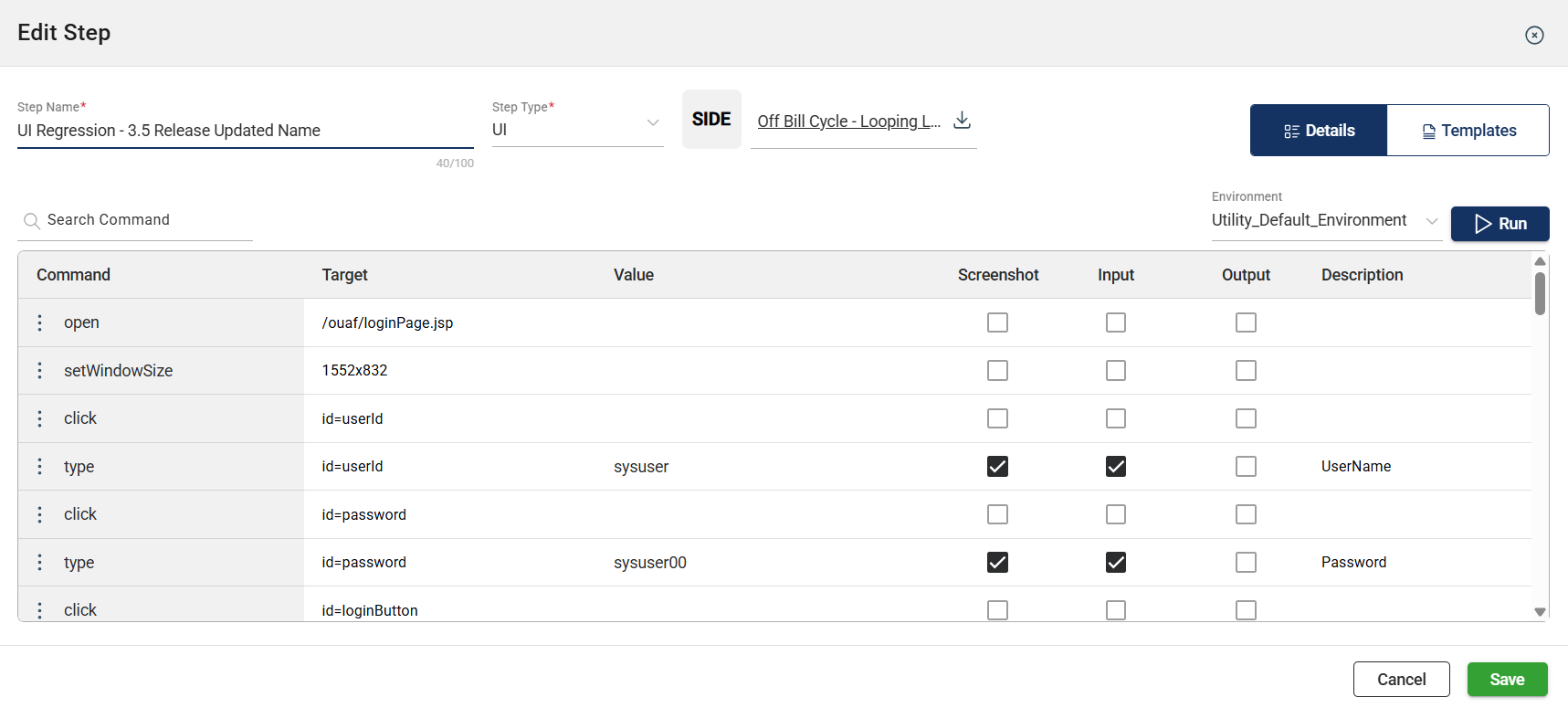1568x708 pixels.
Task: Open the Off Bill Cycle SIDE file link
Action: 847,122
